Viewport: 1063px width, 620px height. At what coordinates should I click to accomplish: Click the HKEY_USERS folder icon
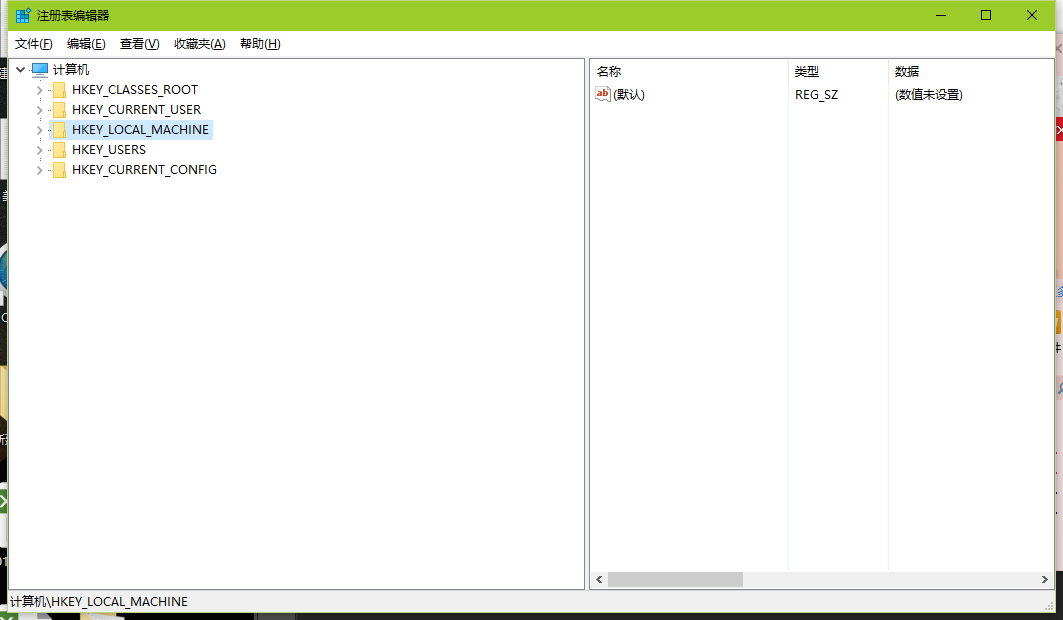click(x=59, y=149)
